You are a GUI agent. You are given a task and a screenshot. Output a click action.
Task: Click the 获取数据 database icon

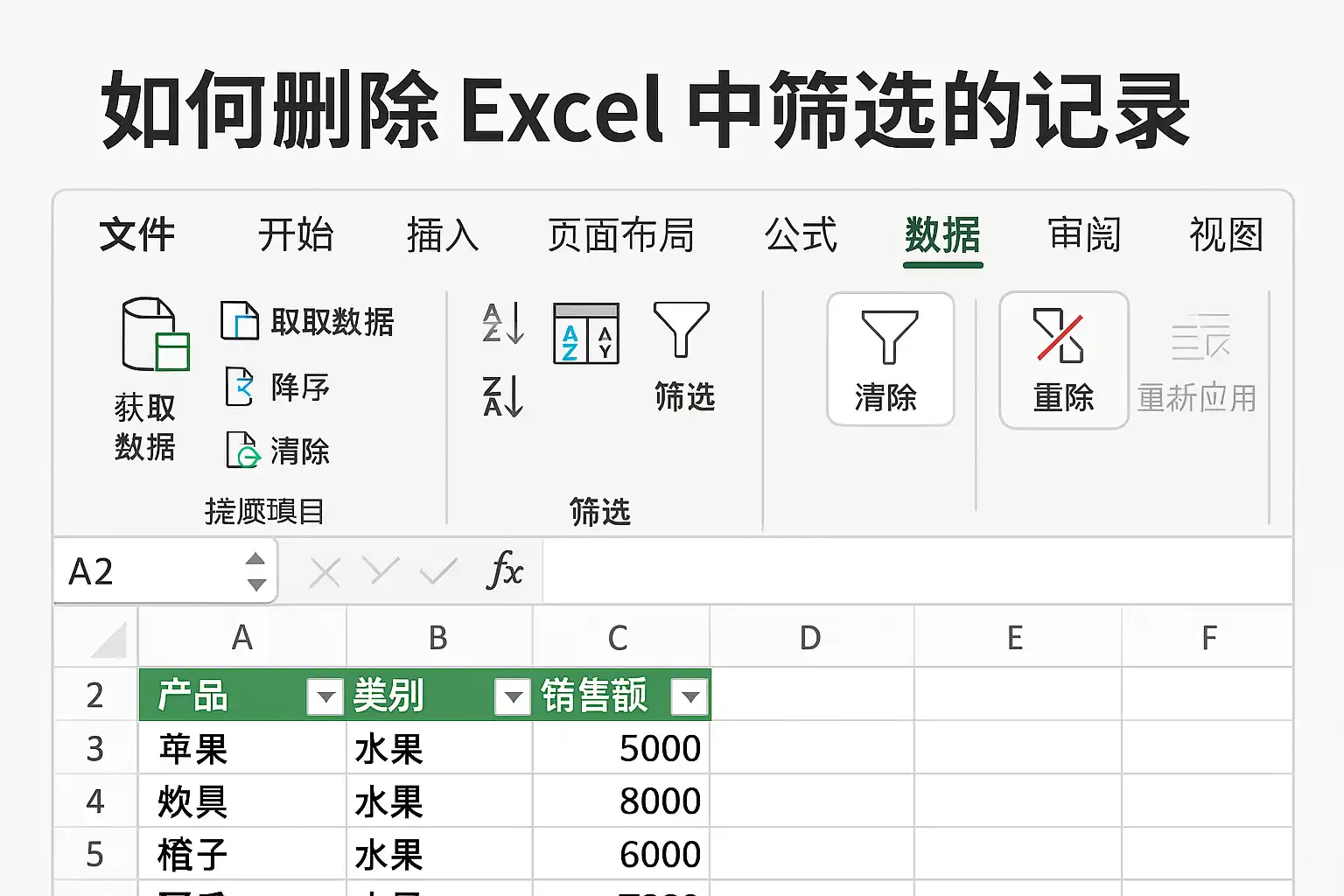(154, 335)
